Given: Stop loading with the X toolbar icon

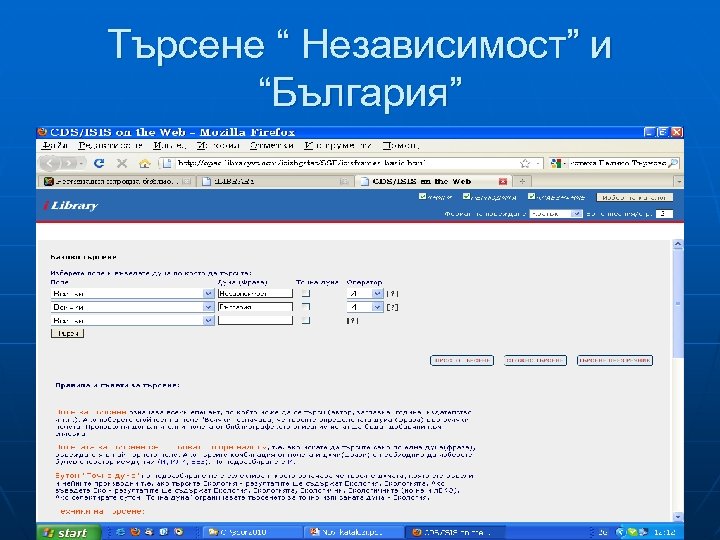Looking at the screenshot, I should pyautogui.click(x=122, y=163).
